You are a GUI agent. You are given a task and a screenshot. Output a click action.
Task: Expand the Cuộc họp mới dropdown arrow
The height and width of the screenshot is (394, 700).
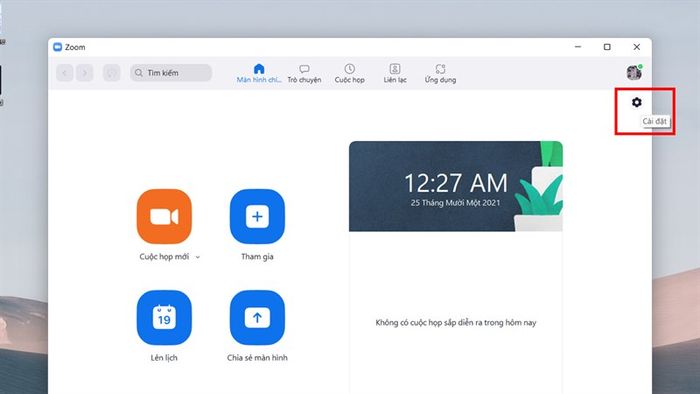(x=198, y=257)
